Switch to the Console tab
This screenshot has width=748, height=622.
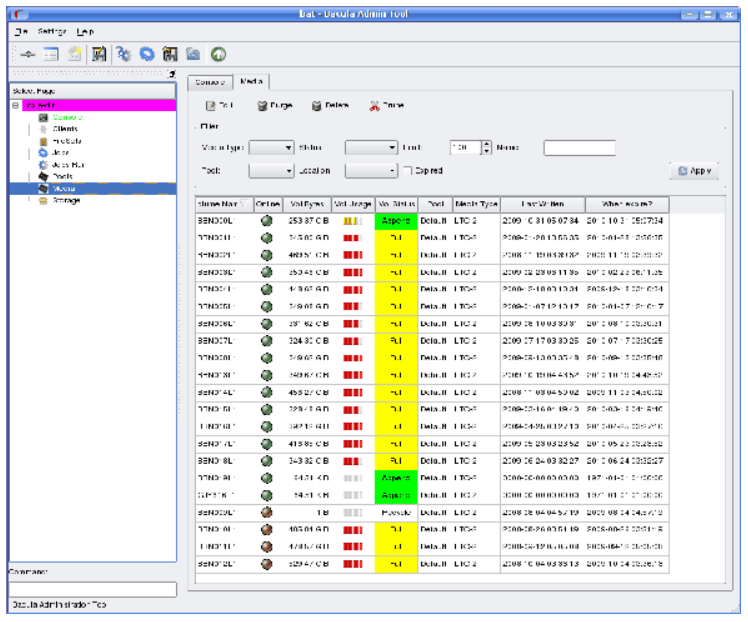tap(210, 82)
